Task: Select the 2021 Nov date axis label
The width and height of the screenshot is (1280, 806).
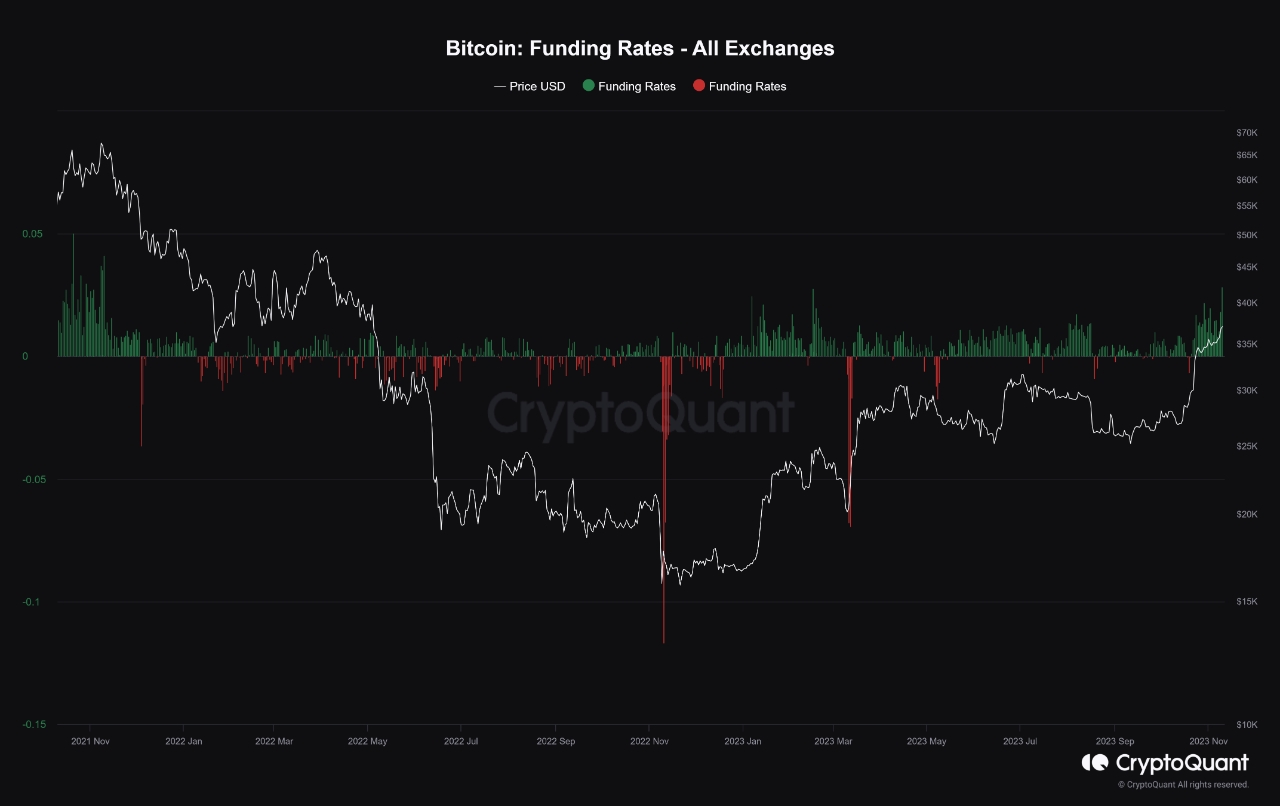Action: [x=89, y=741]
